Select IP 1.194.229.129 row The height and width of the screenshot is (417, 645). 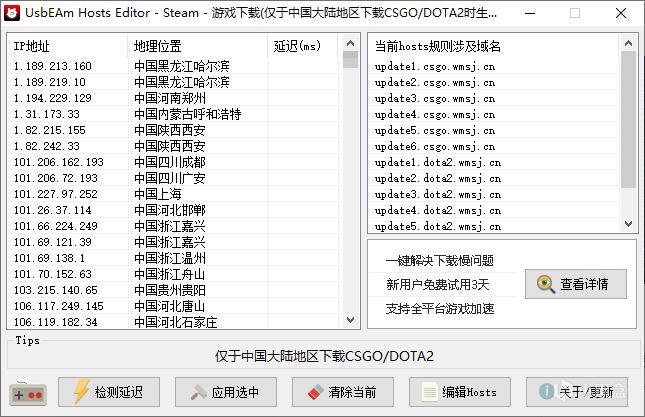[x=175, y=98]
